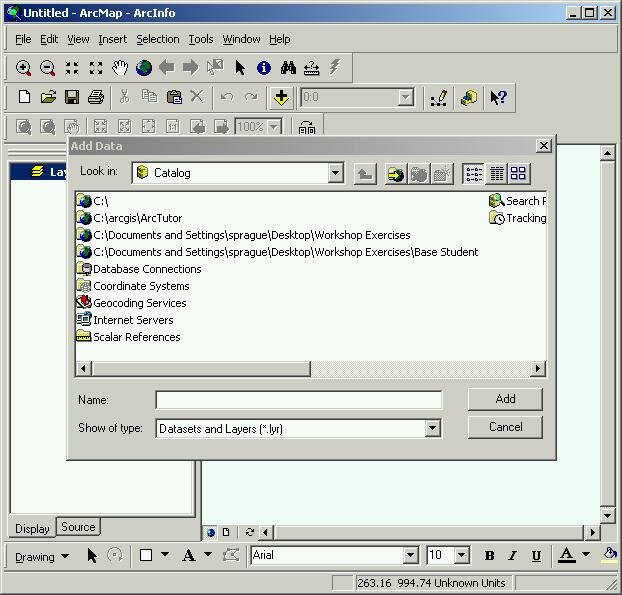The image size is (622, 595).
Task: Select the Zoom Out tool
Action: (48, 68)
